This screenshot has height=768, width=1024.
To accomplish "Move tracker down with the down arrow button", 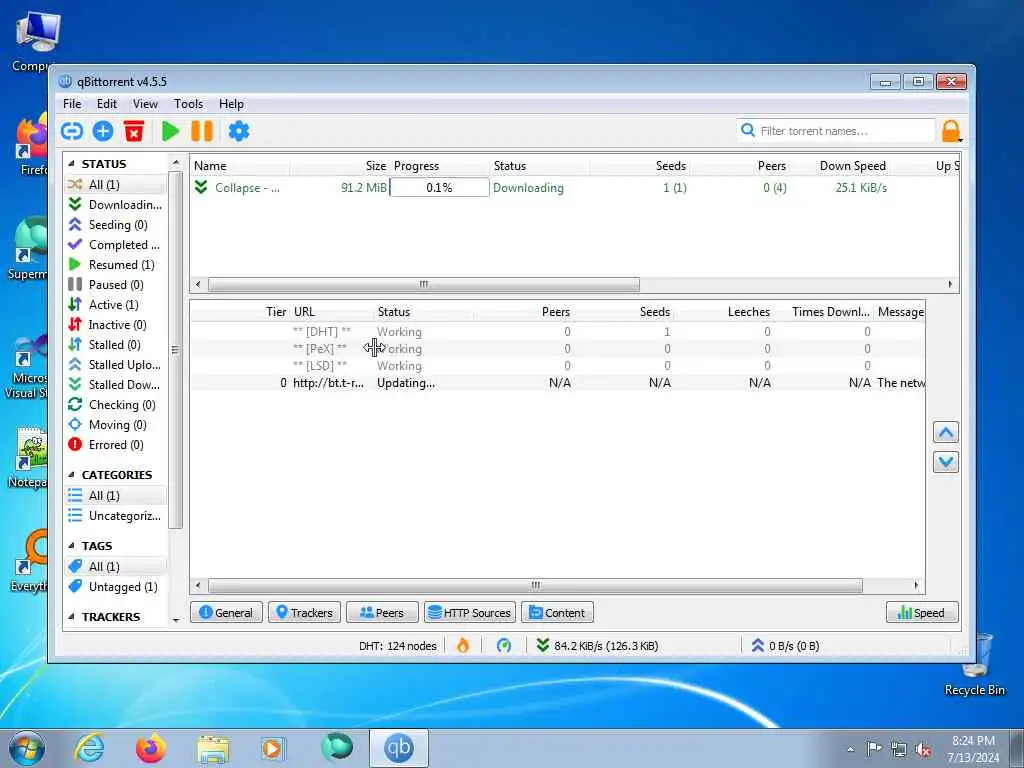I will coord(946,462).
